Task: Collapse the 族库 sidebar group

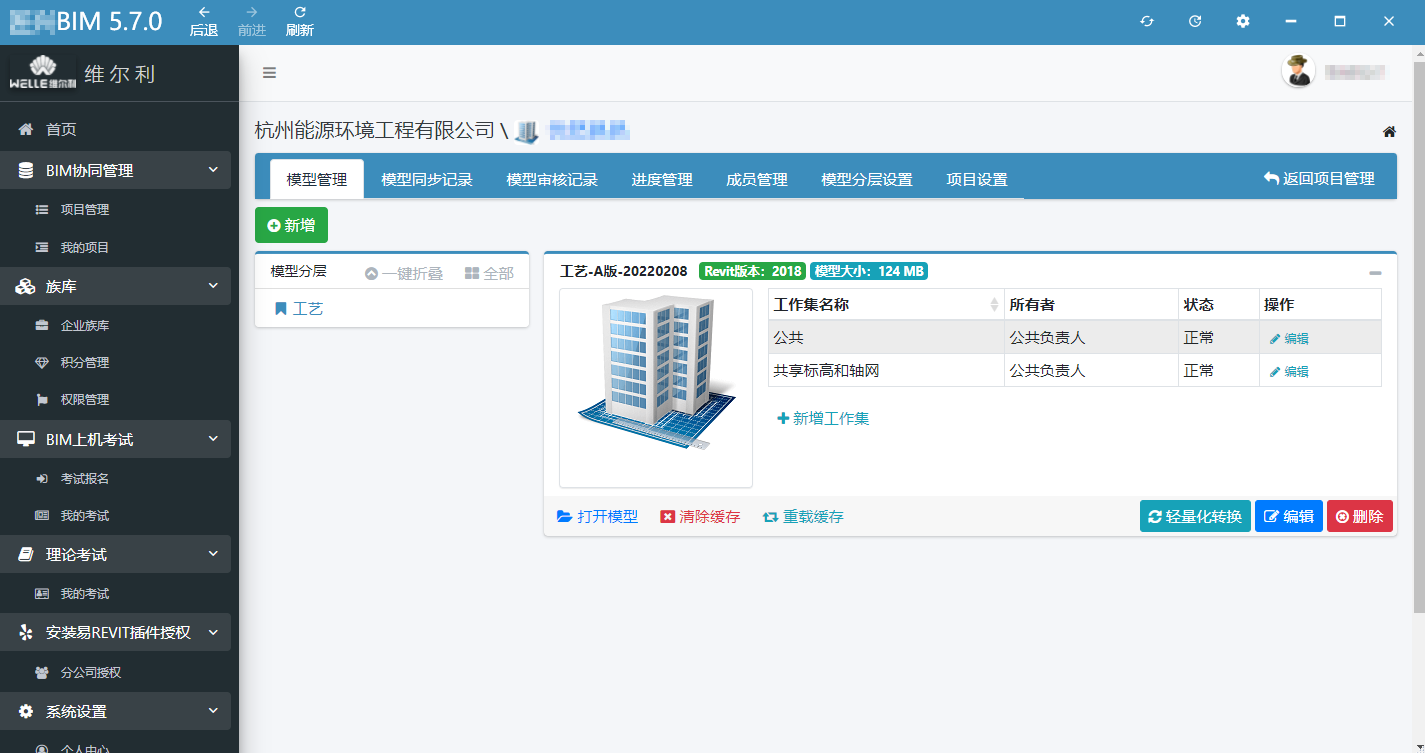Action: pos(213,287)
